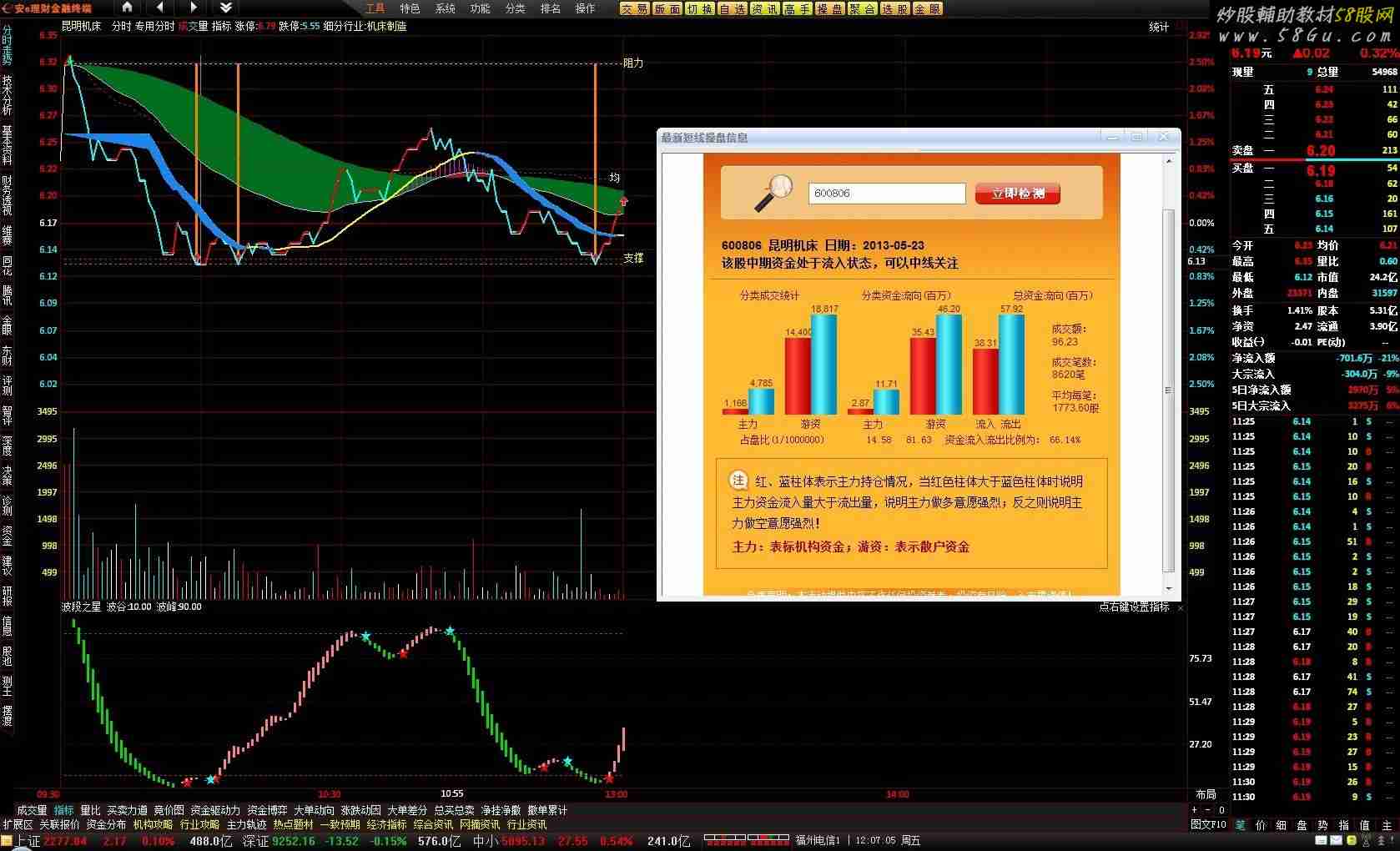Select the 资金驱动力 indicator tab
The image size is (1400, 851).
pos(215,810)
